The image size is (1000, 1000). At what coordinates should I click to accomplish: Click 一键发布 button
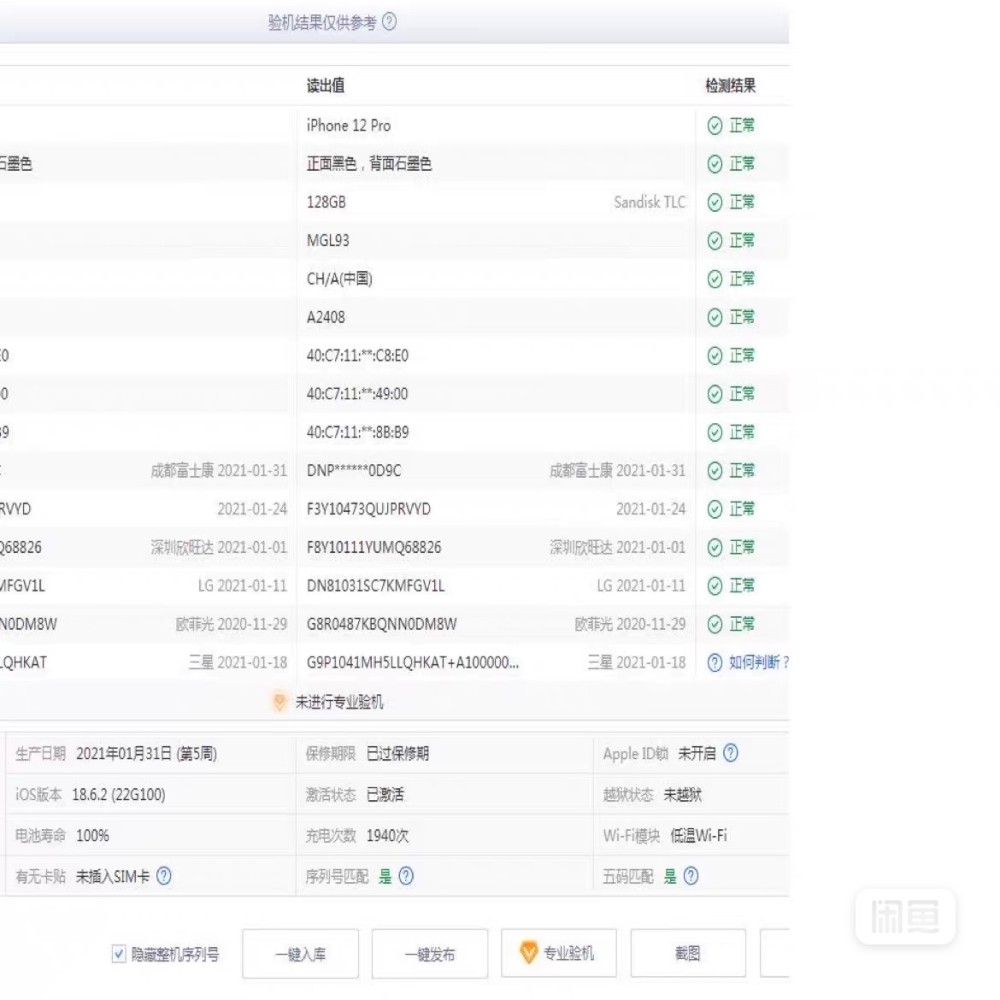point(430,954)
